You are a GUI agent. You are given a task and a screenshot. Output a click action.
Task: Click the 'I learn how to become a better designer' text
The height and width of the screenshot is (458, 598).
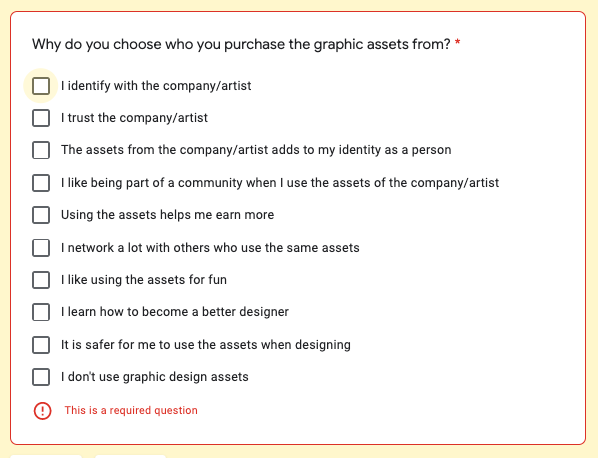[175, 312]
